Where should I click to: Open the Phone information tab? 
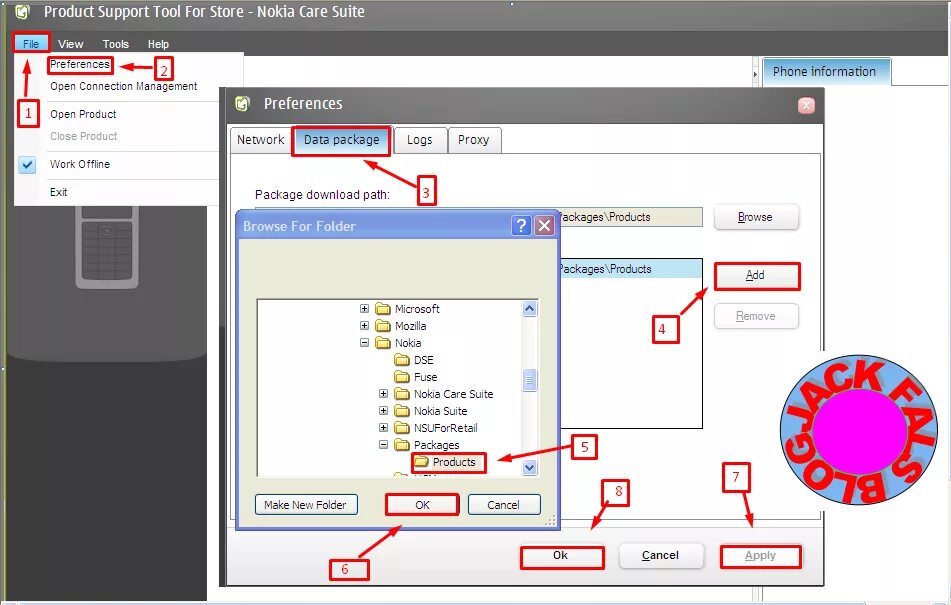[x=825, y=72]
